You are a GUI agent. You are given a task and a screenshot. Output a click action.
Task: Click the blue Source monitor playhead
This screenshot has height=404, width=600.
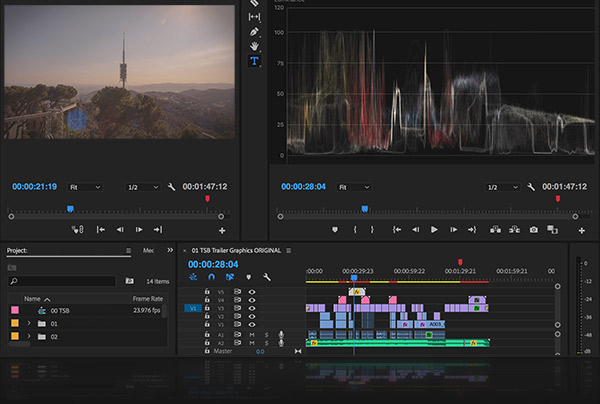pyautogui.click(x=70, y=209)
